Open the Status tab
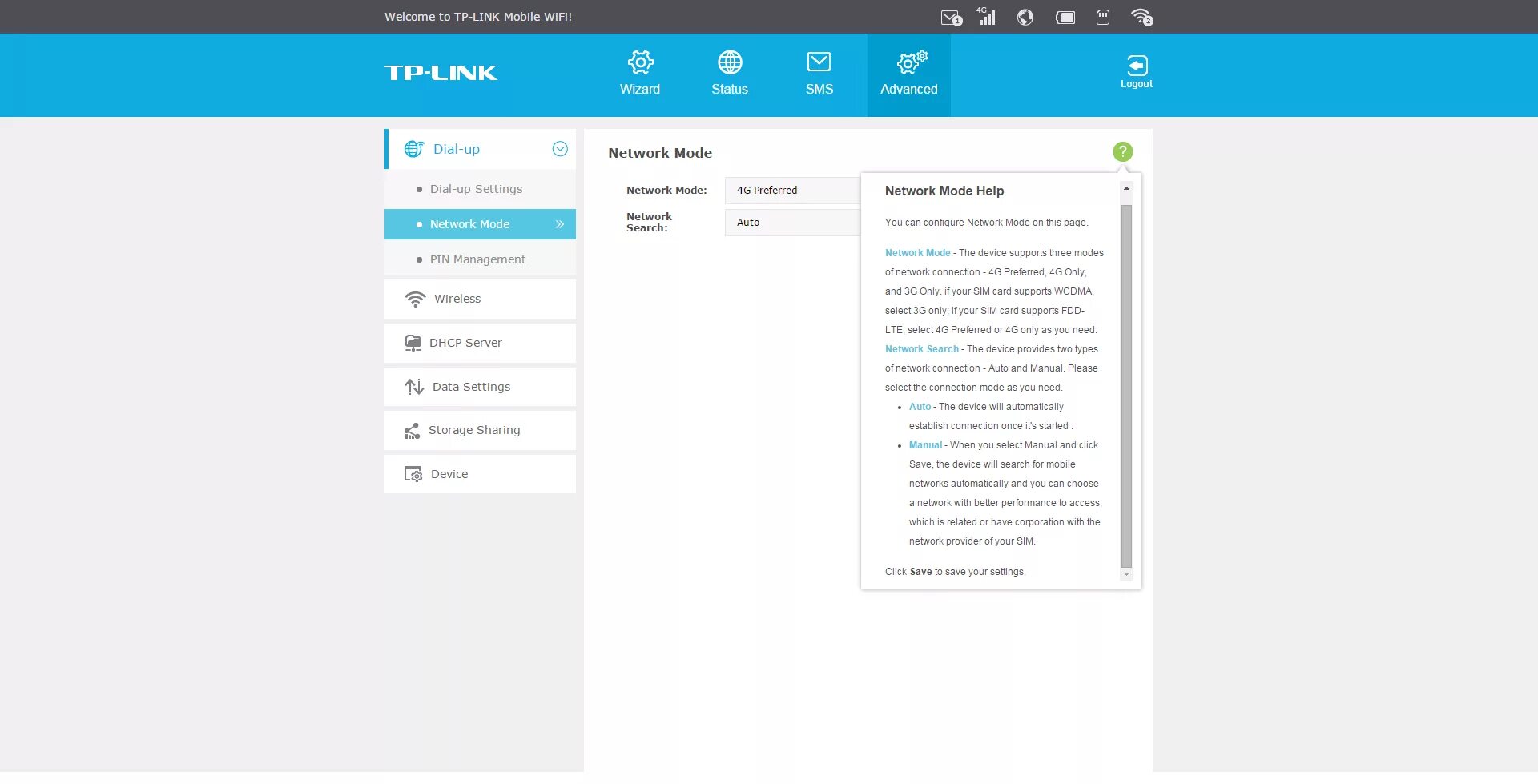The image size is (1538, 784). tap(730, 74)
